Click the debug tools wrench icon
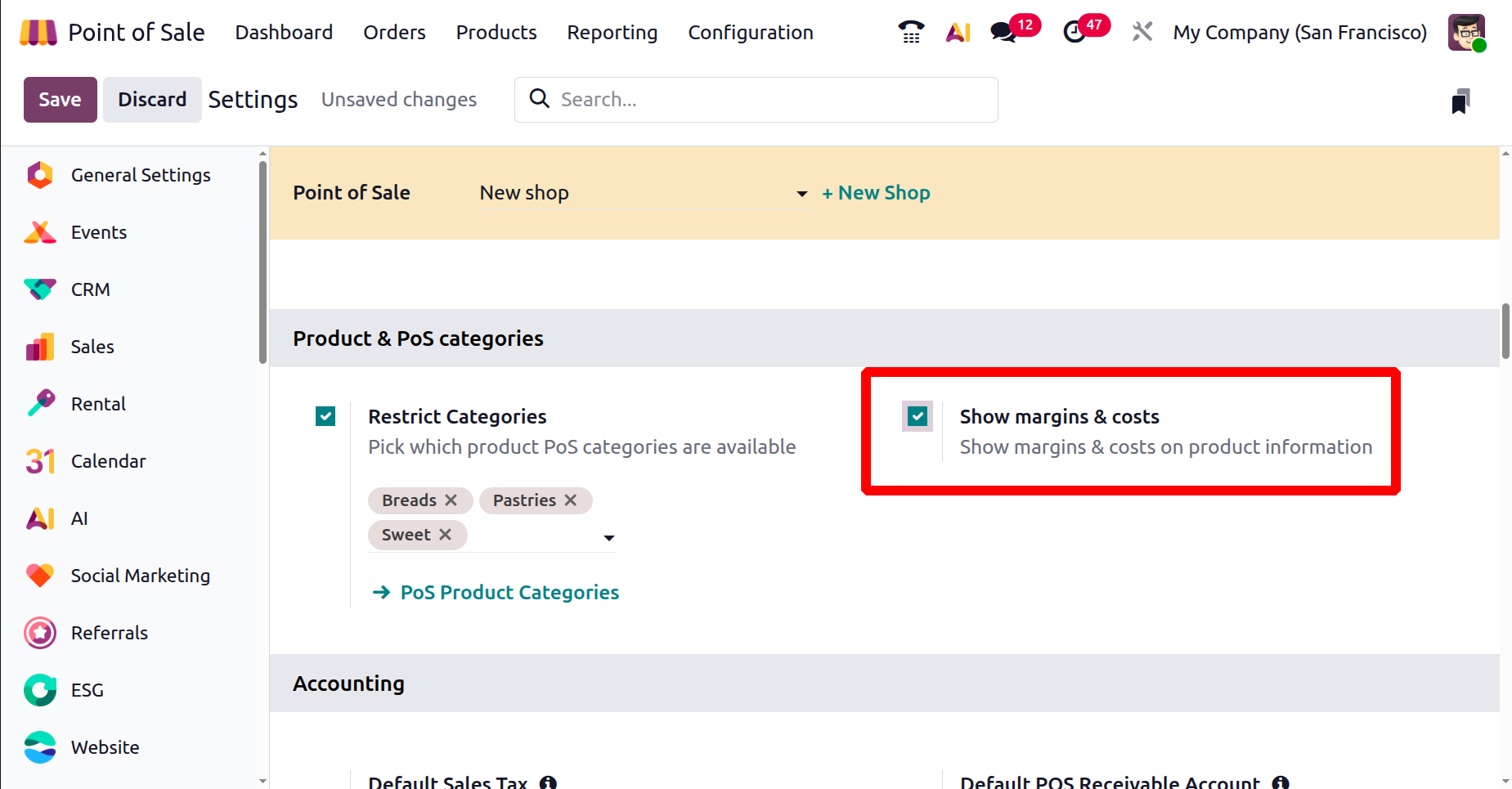Viewport: 1512px width, 789px height. (x=1142, y=33)
